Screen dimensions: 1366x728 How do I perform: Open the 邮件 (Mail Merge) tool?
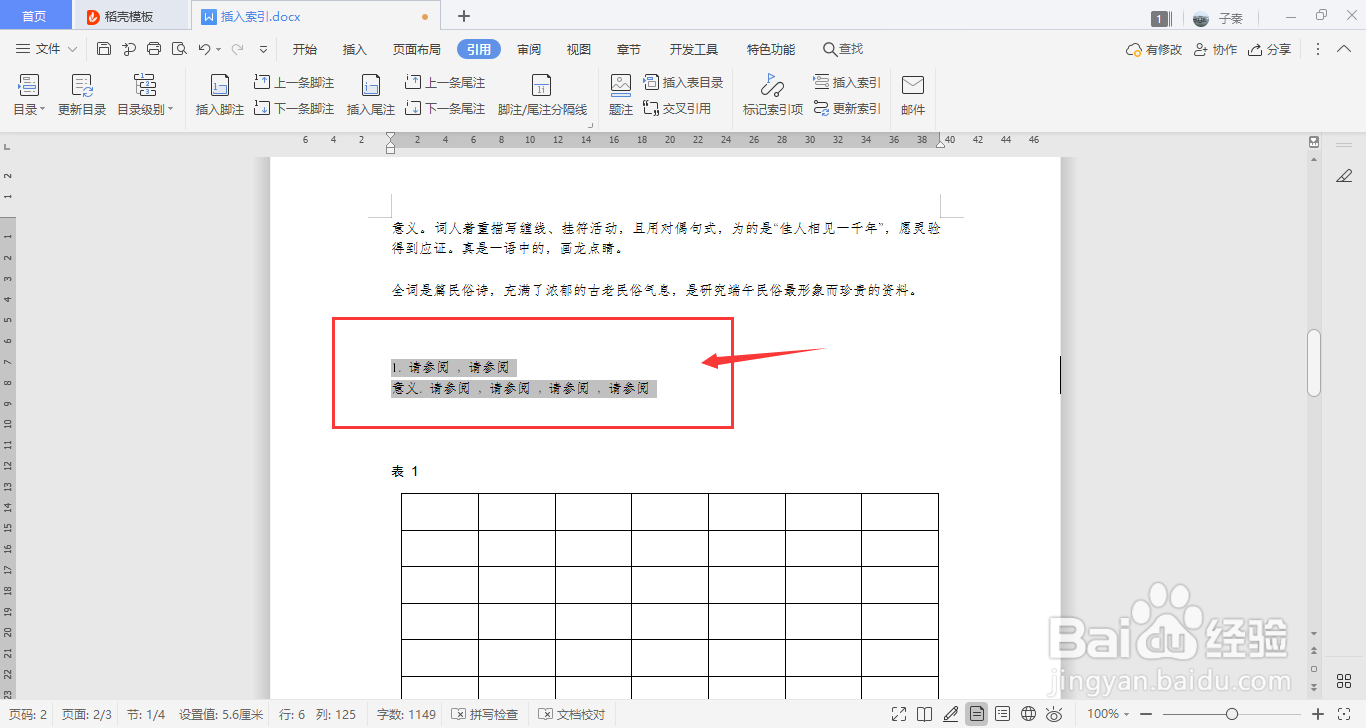(x=913, y=95)
